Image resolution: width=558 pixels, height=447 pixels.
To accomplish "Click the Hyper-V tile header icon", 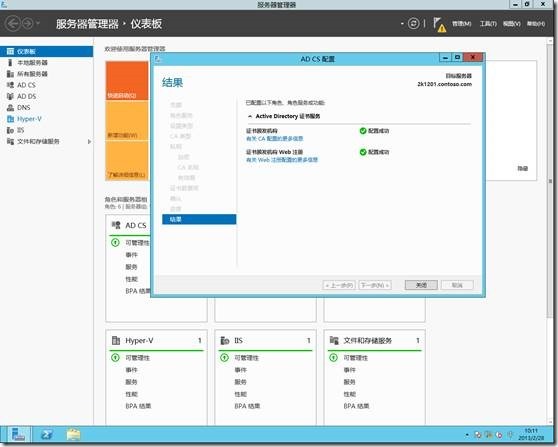I will click(116, 340).
